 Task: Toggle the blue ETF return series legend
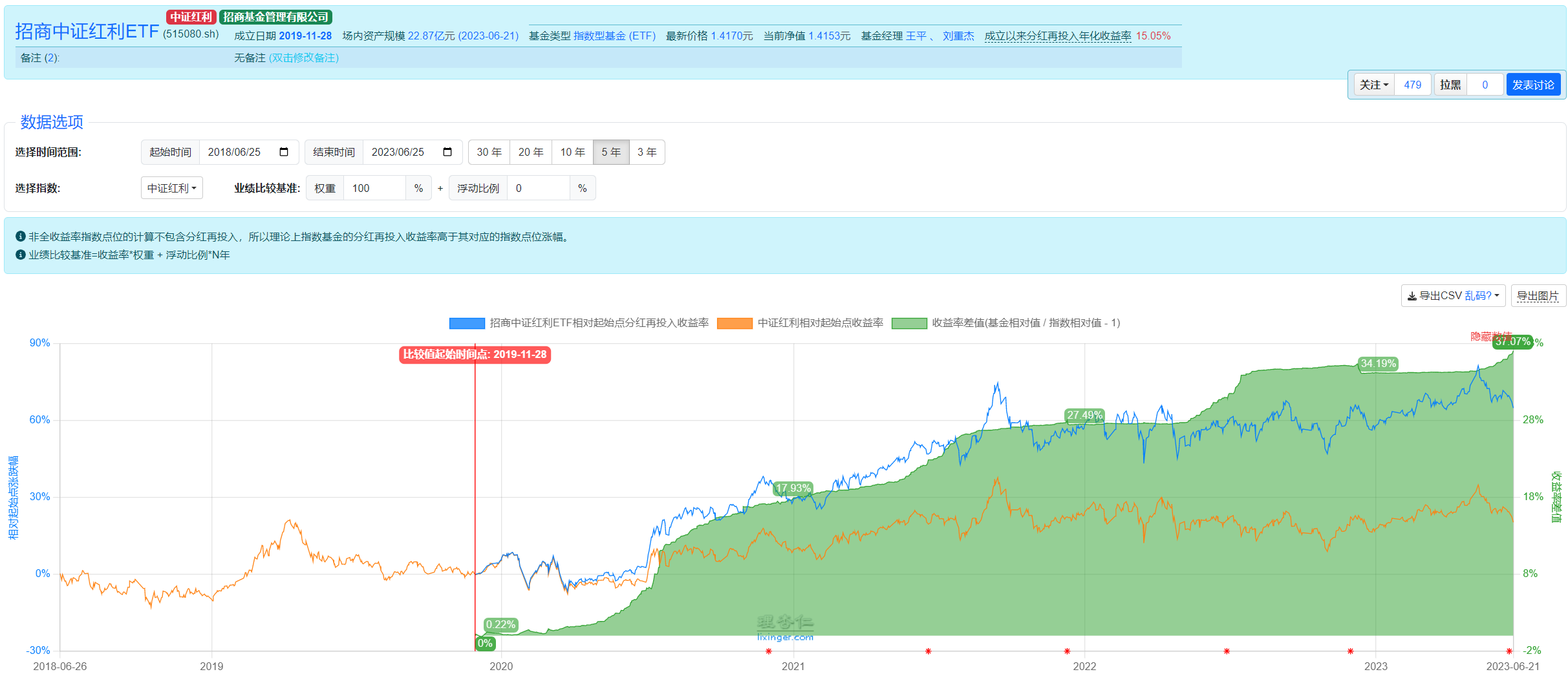[x=467, y=323]
